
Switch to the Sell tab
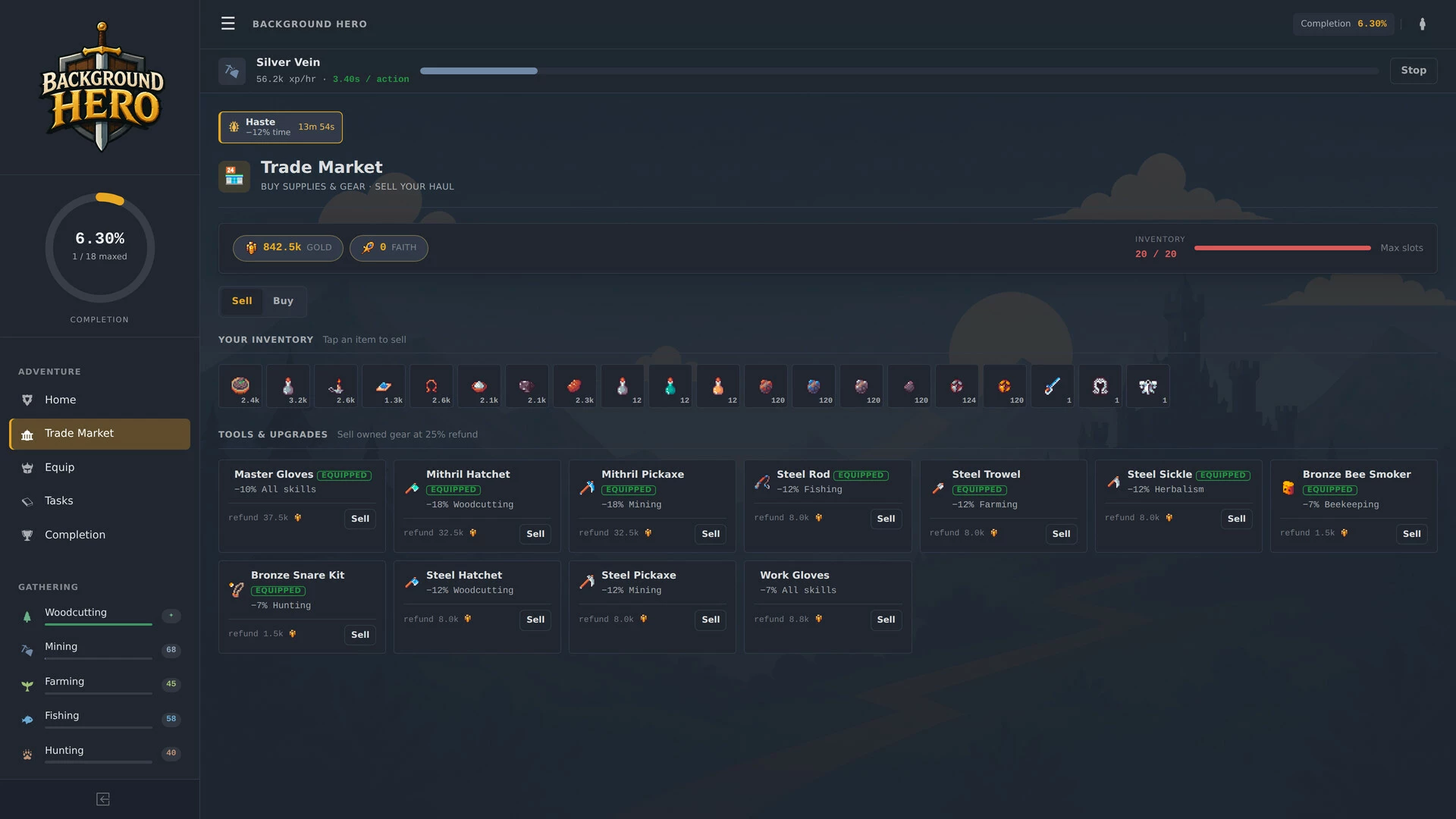pyautogui.click(x=242, y=301)
